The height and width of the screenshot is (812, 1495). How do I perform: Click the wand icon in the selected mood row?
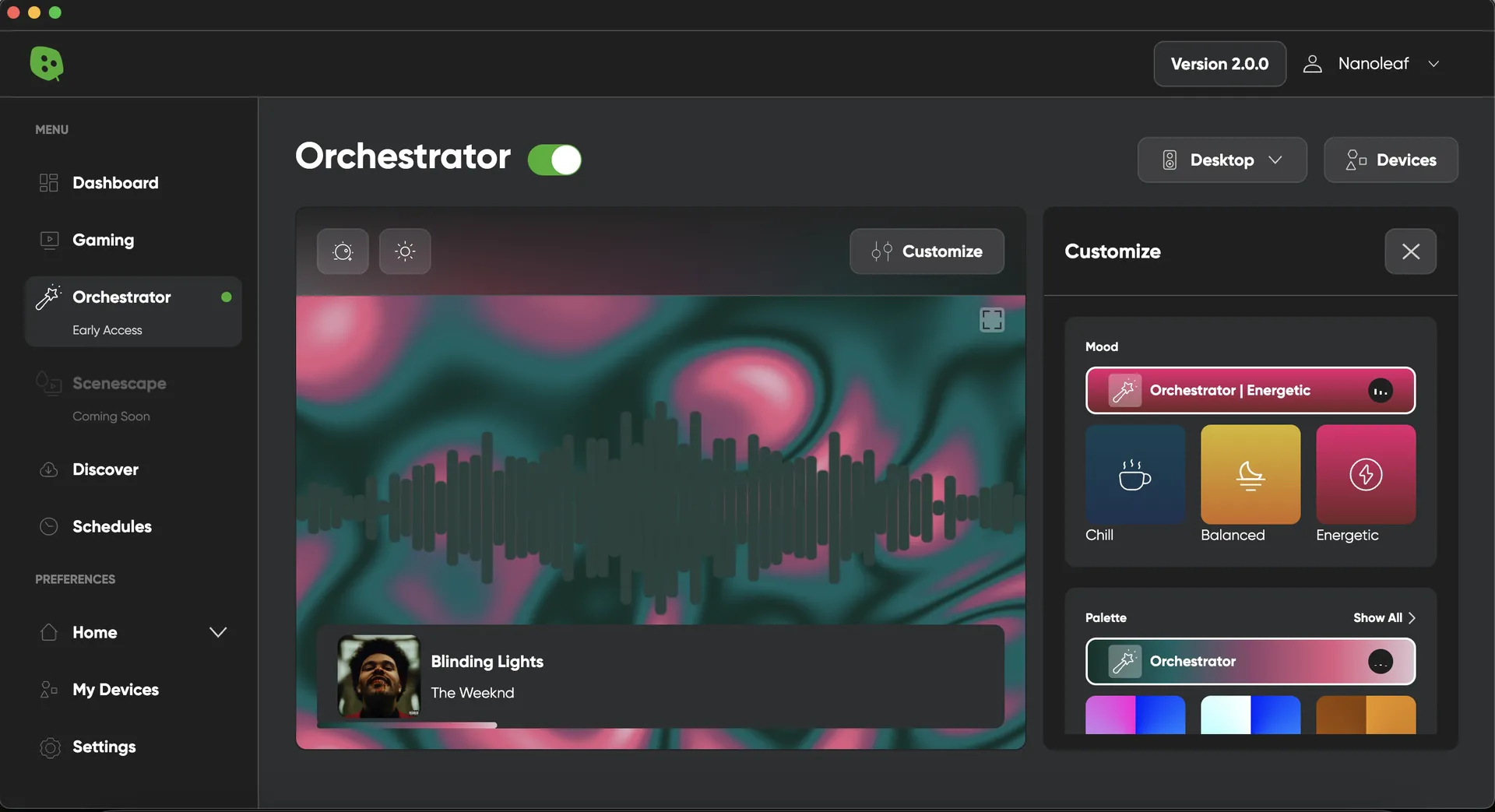(1124, 391)
